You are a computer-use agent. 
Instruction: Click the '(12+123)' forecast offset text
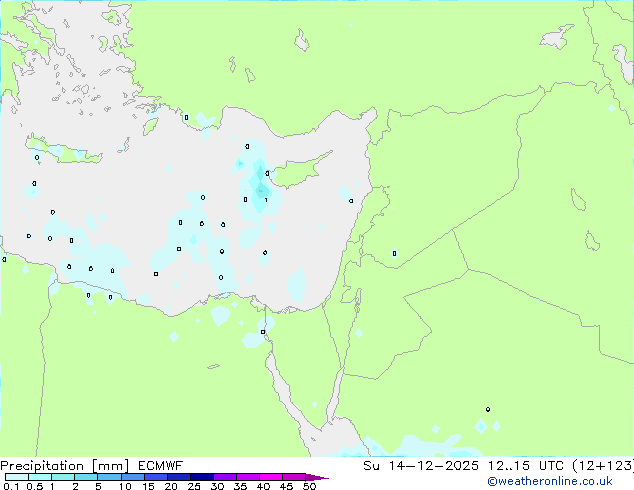(x=603, y=466)
